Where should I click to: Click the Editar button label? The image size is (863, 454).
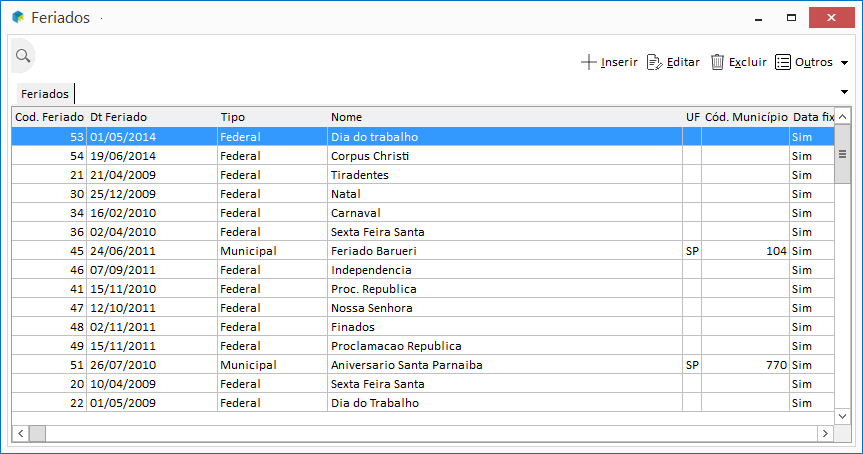coord(683,62)
